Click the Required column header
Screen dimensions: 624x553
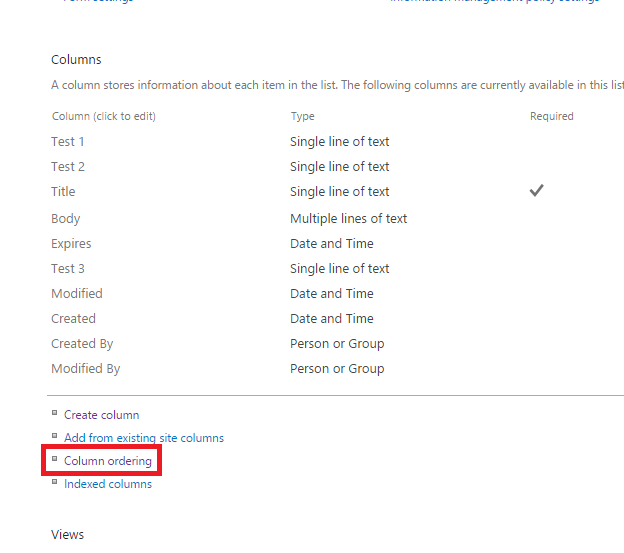pyautogui.click(x=552, y=117)
